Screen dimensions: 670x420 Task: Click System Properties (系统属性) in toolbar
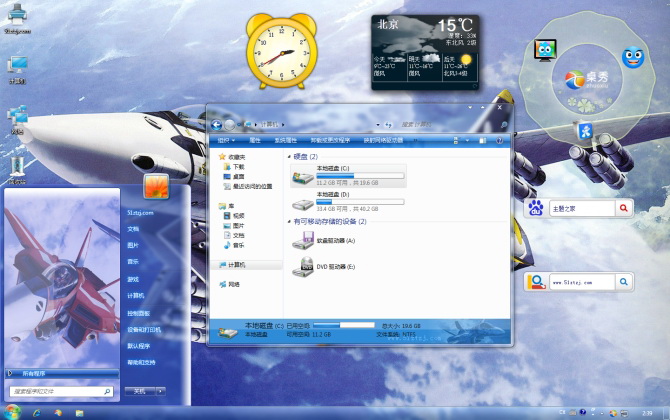point(285,140)
